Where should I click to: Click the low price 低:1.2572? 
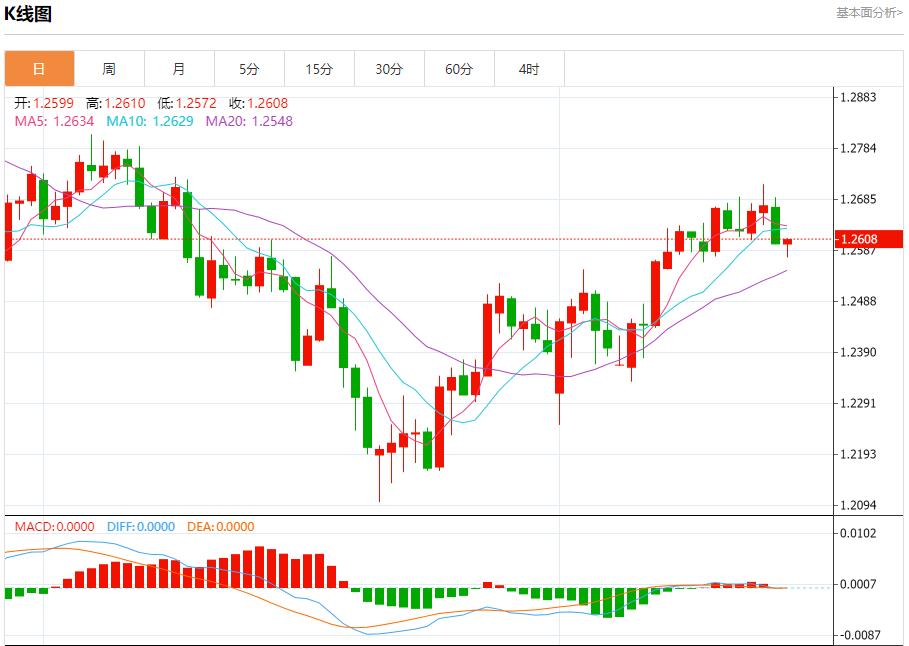(x=187, y=103)
